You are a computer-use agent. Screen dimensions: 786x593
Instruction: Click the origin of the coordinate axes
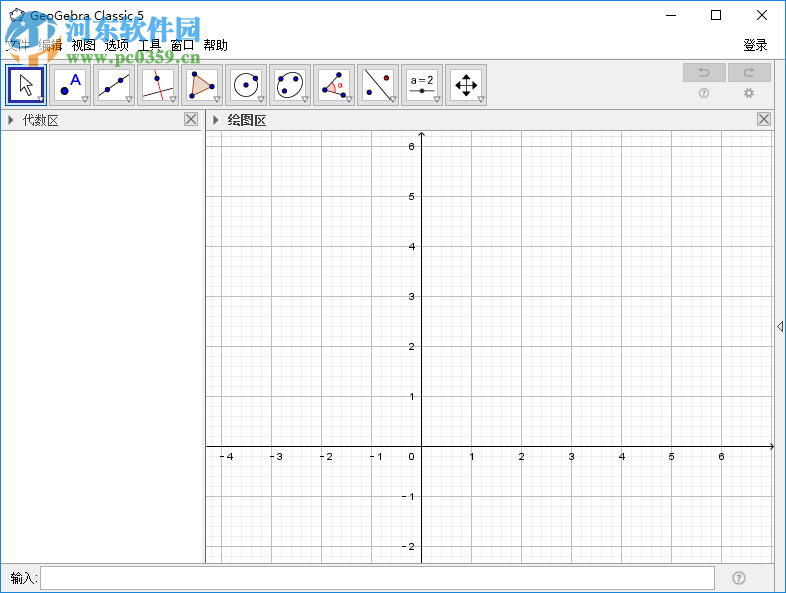(422, 446)
